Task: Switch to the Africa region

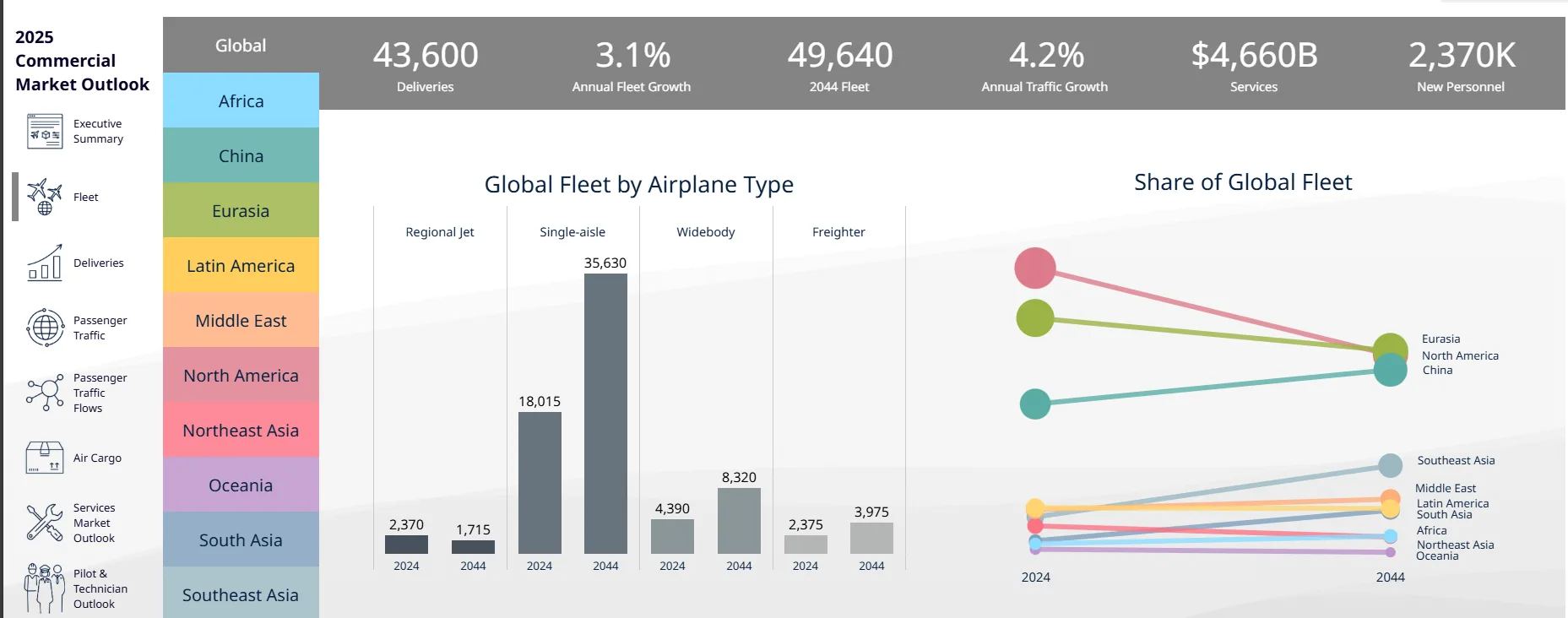Action: [241, 100]
